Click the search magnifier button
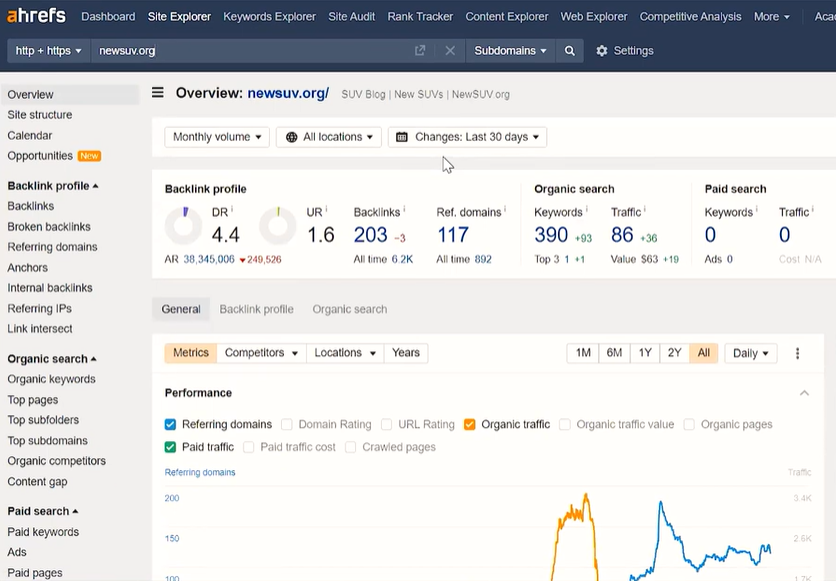The width and height of the screenshot is (836, 581). tap(570, 51)
